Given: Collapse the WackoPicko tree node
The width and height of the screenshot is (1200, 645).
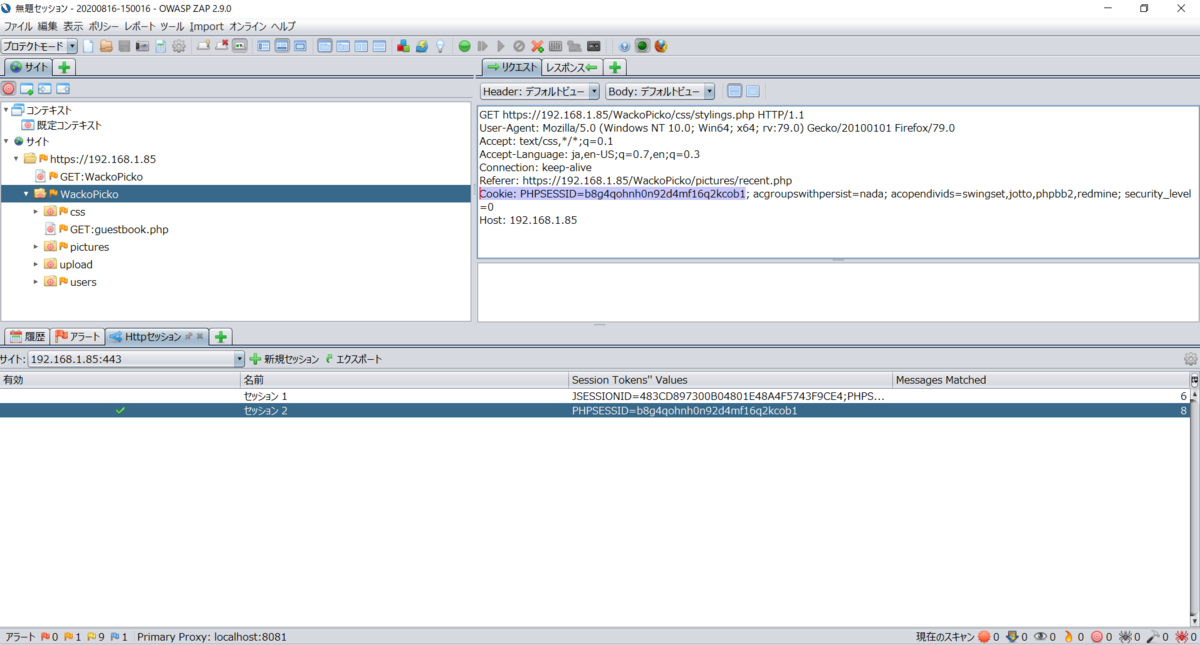Looking at the screenshot, I should 26,194.
